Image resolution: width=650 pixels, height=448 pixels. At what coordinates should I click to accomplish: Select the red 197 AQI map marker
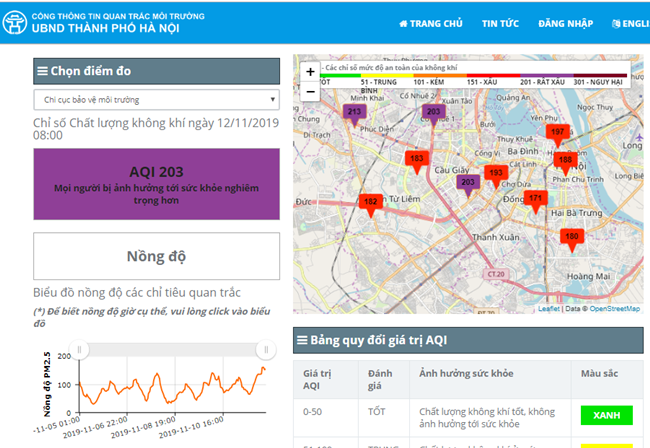(557, 132)
